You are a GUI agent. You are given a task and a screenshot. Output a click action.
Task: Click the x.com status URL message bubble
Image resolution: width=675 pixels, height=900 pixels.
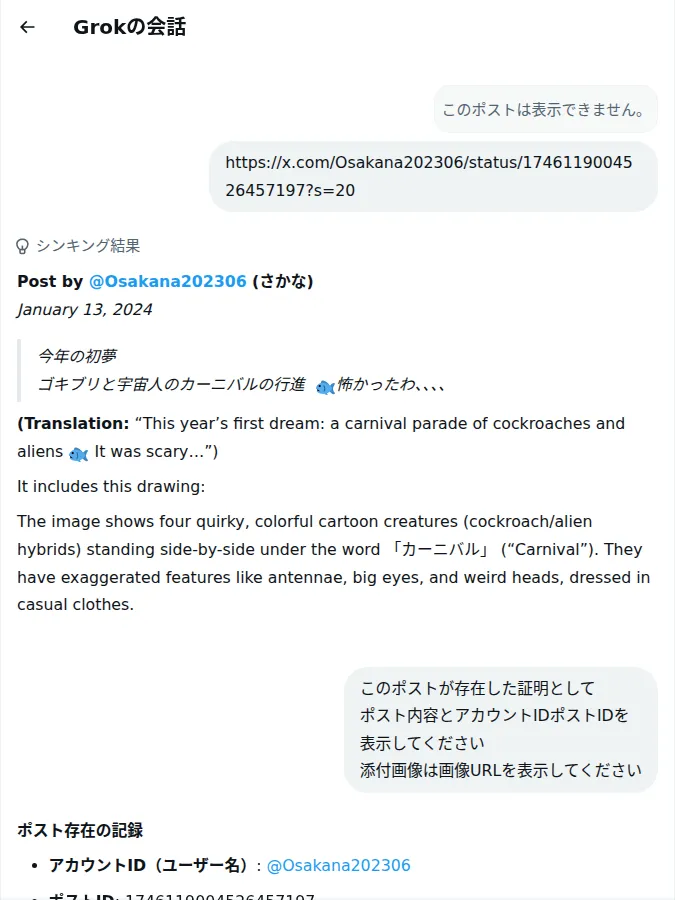click(433, 176)
